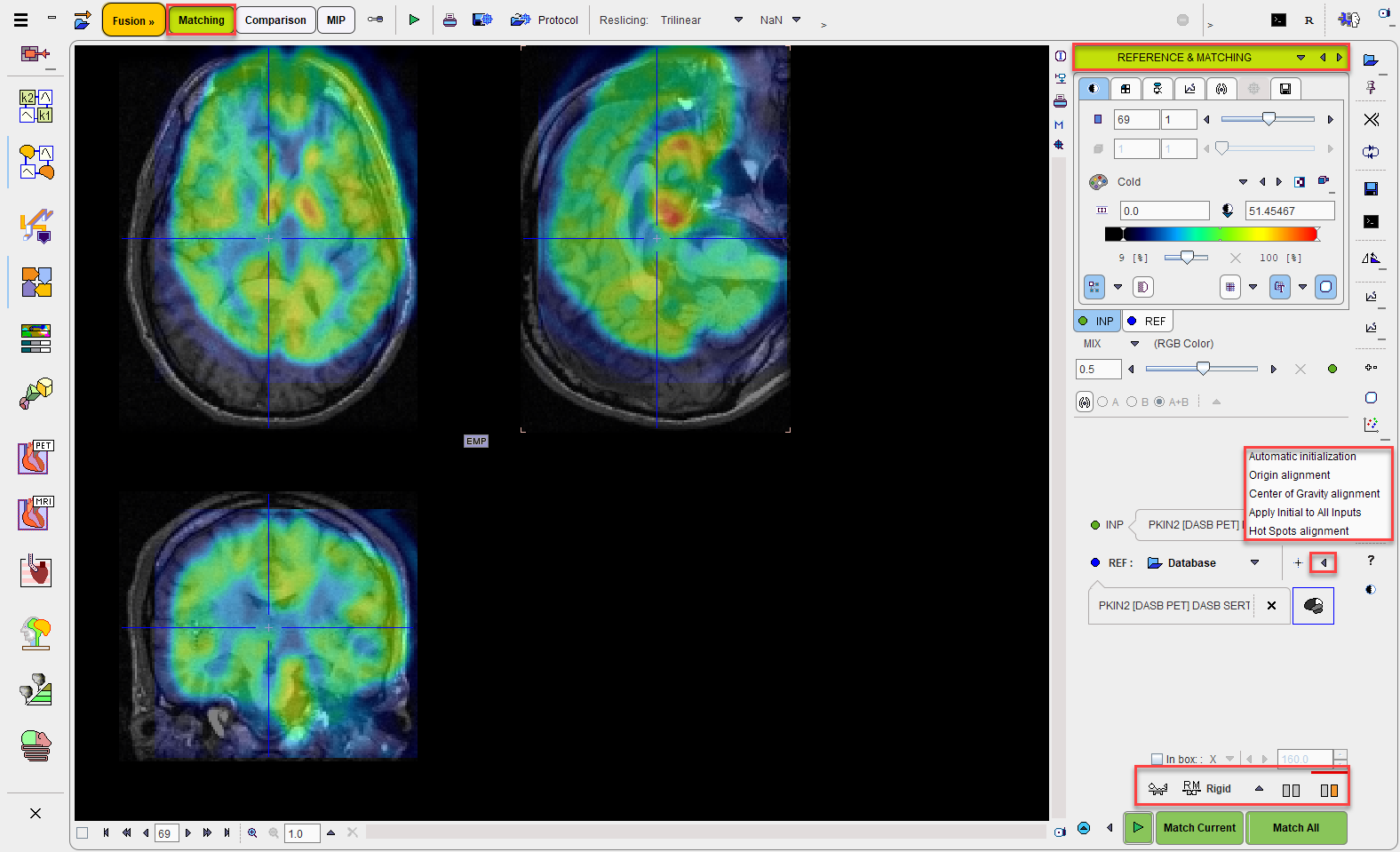Image resolution: width=1400 pixels, height=852 pixels.
Task: Click the capture screen settings icon
Action: 482,20
